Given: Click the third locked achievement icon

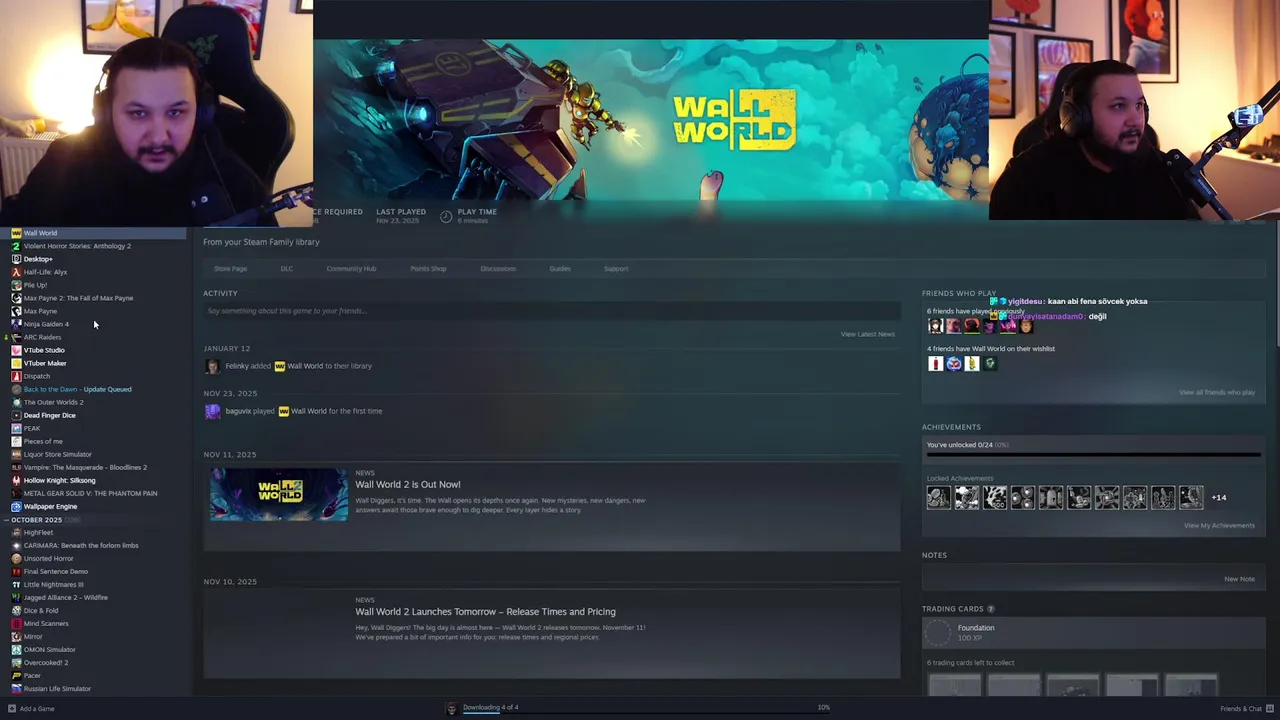Looking at the screenshot, I should (995, 497).
